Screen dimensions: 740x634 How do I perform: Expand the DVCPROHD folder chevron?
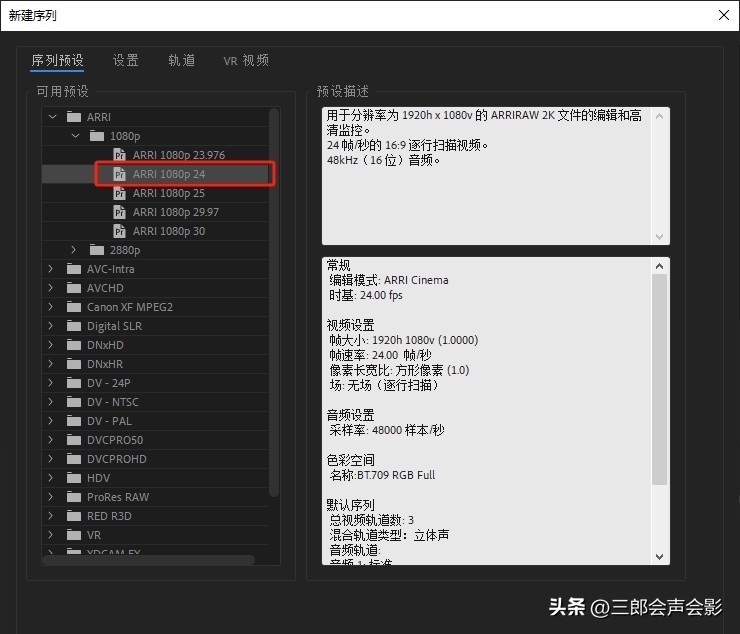(x=50, y=459)
